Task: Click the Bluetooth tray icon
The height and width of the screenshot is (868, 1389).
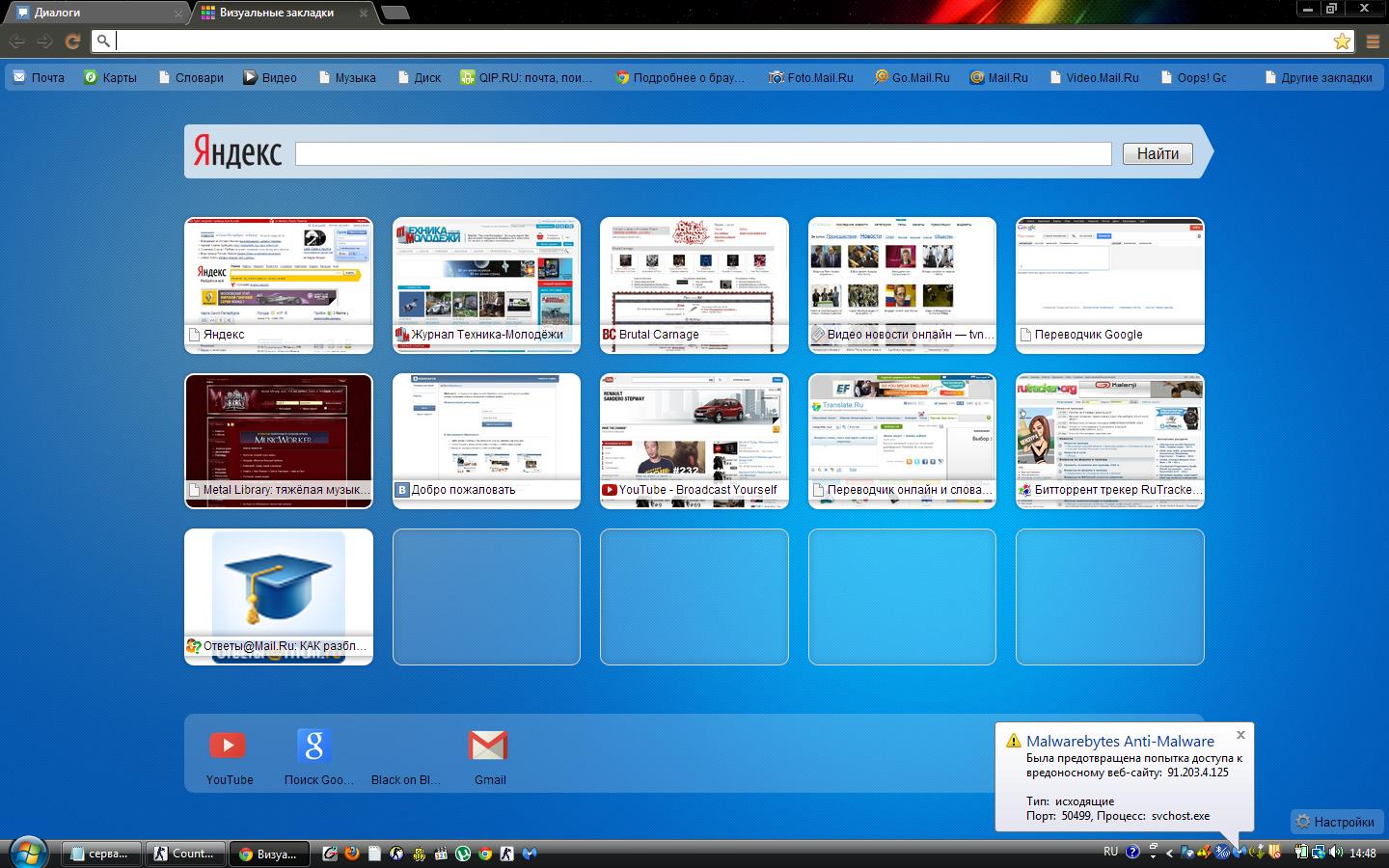Action: (x=1223, y=852)
